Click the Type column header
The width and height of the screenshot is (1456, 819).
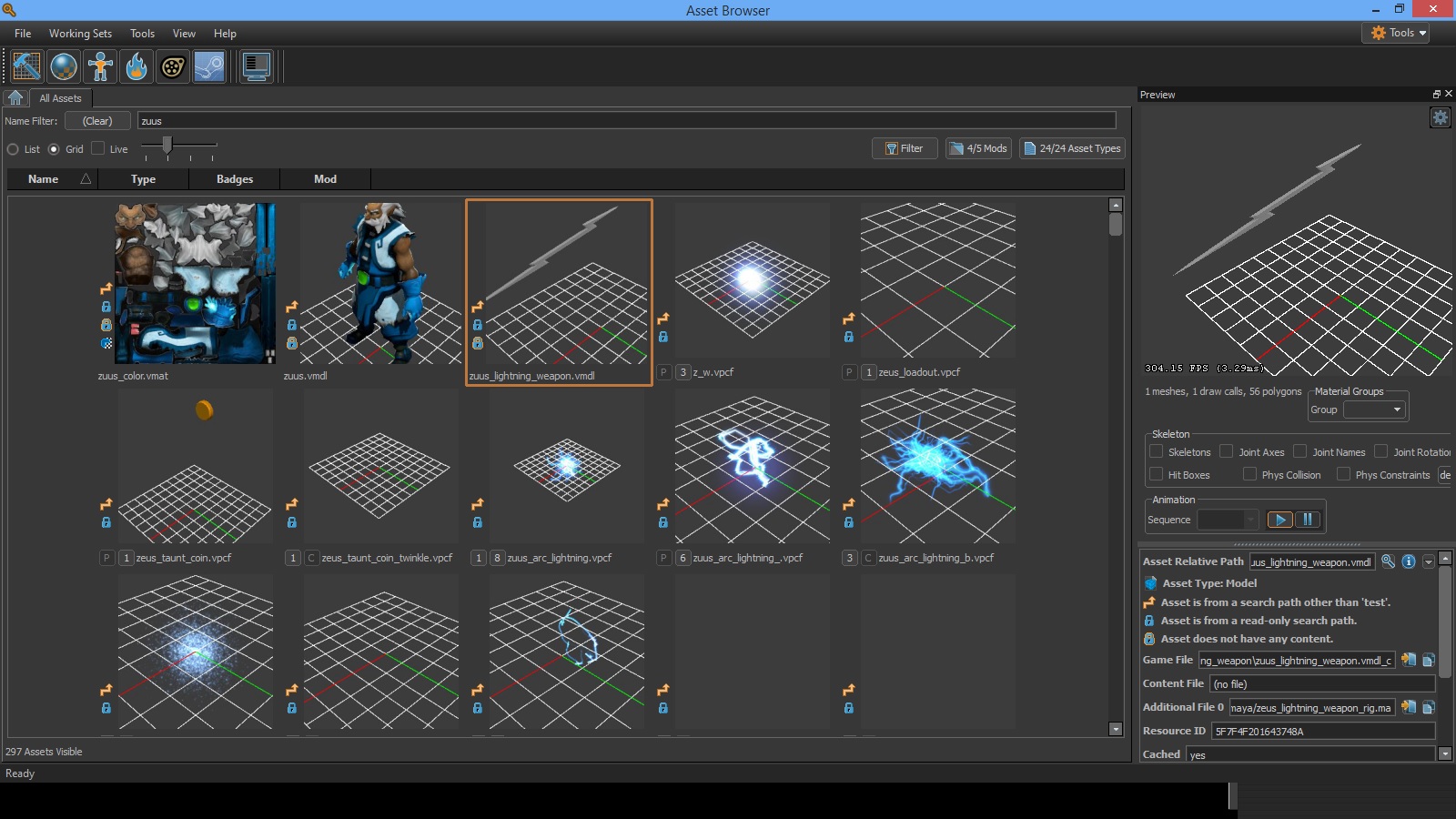point(143,179)
